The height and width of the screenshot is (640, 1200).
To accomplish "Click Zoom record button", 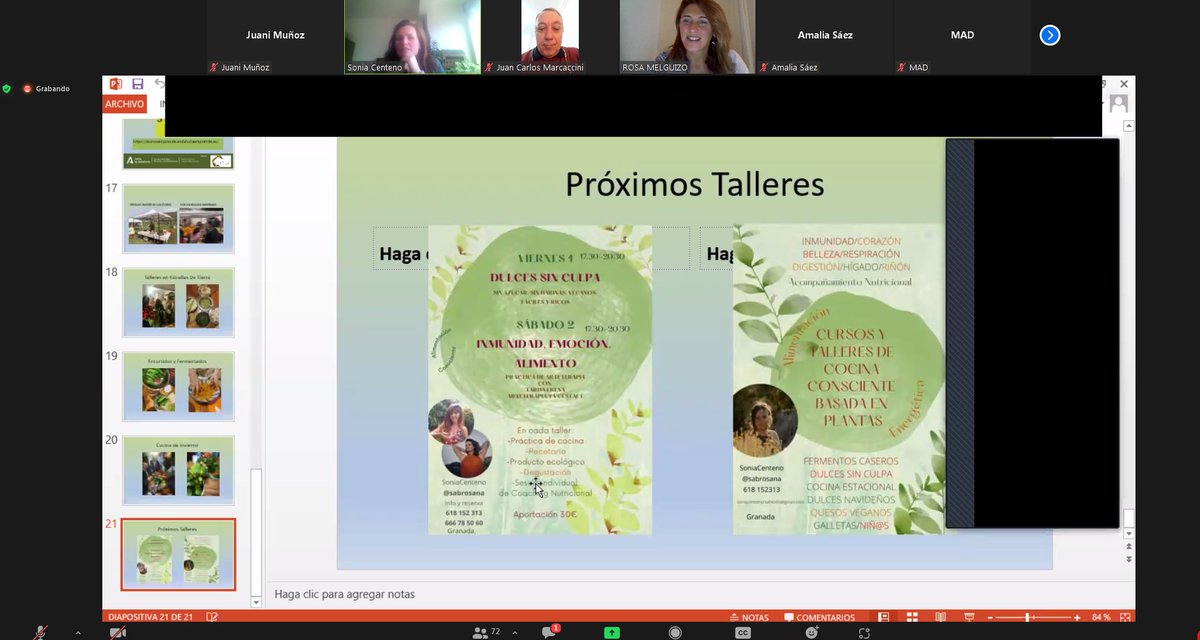I will pyautogui.click(x=675, y=632).
